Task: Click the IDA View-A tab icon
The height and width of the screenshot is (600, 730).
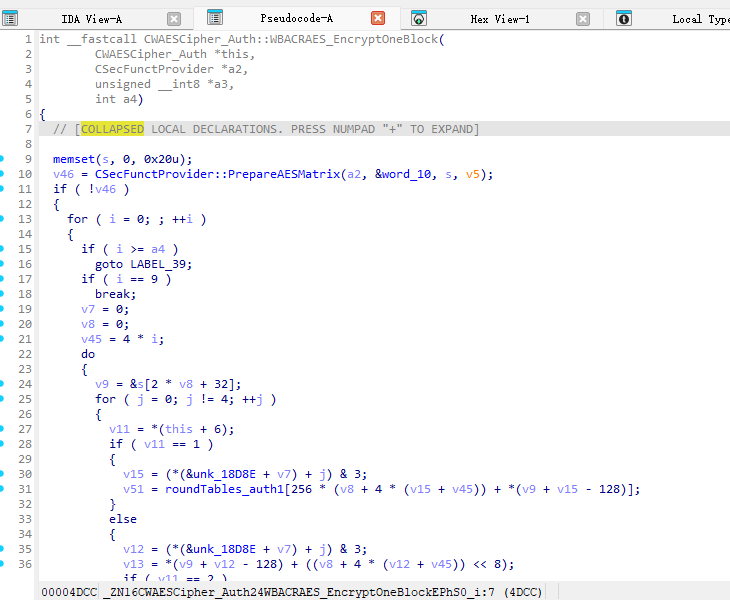Action: (10, 19)
